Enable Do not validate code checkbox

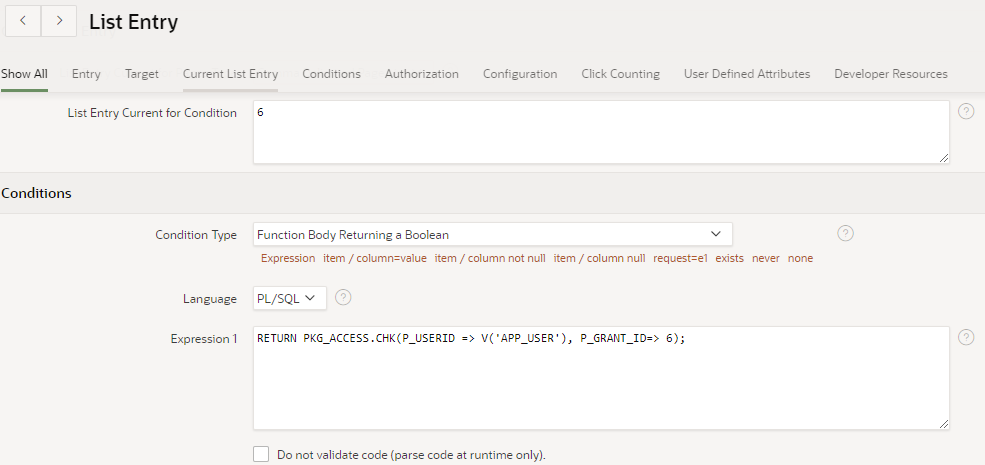[261, 454]
